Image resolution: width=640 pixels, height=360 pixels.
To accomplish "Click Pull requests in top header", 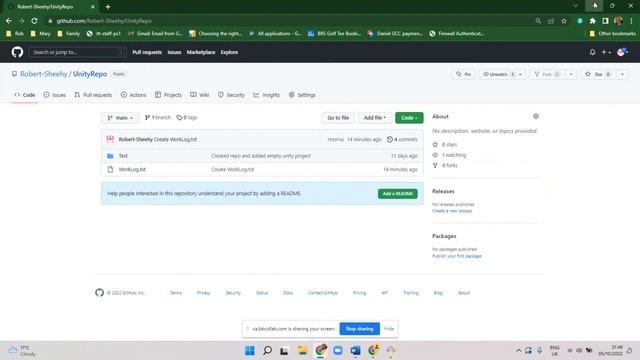I will click(x=147, y=52).
